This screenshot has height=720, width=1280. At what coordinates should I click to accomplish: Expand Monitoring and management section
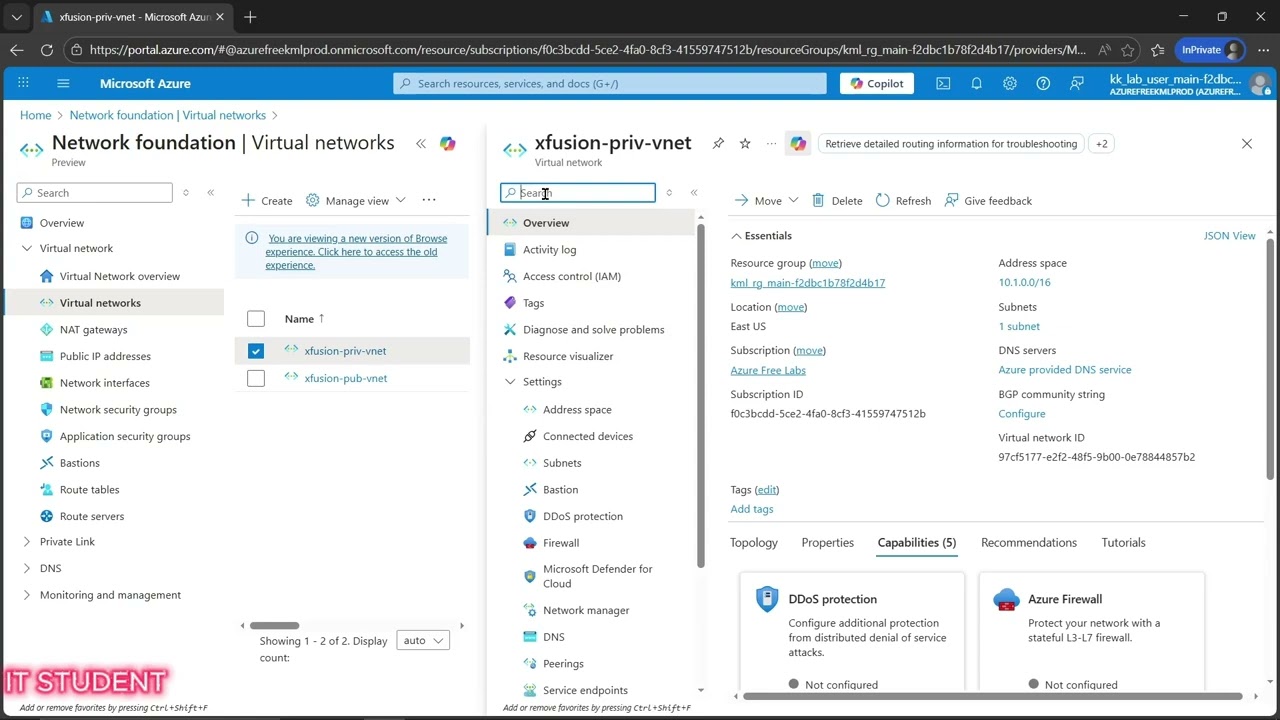[27, 595]
